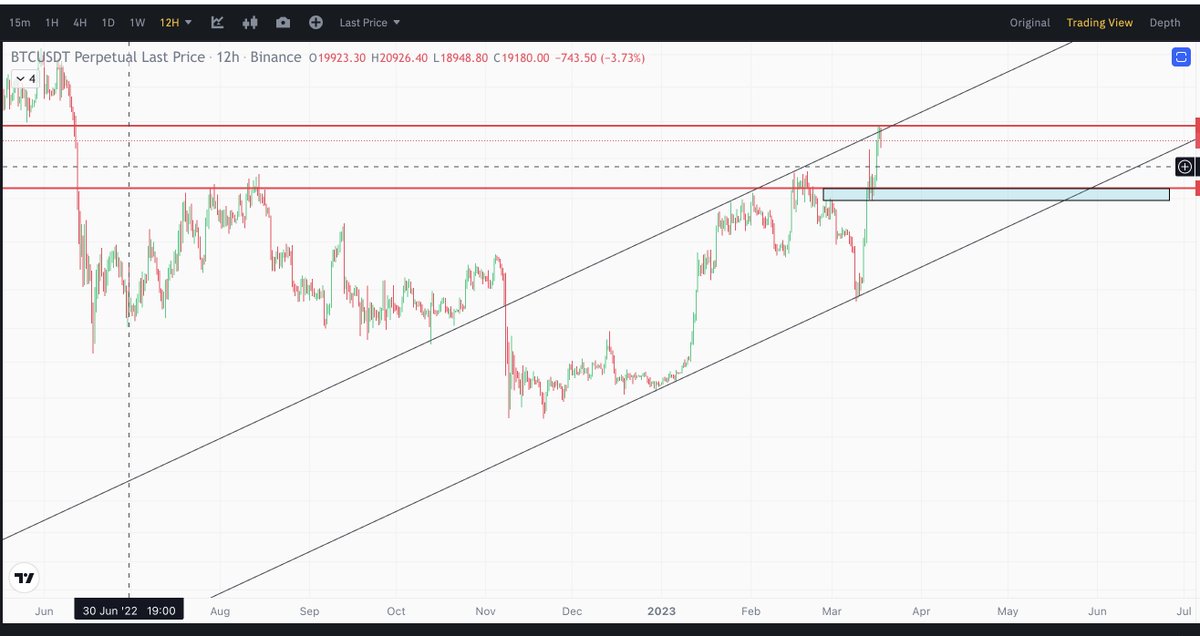This screenshot has height=636, width=1200.
Task: Switch to the Original chart view
Action: click(x=1030, y=22)
